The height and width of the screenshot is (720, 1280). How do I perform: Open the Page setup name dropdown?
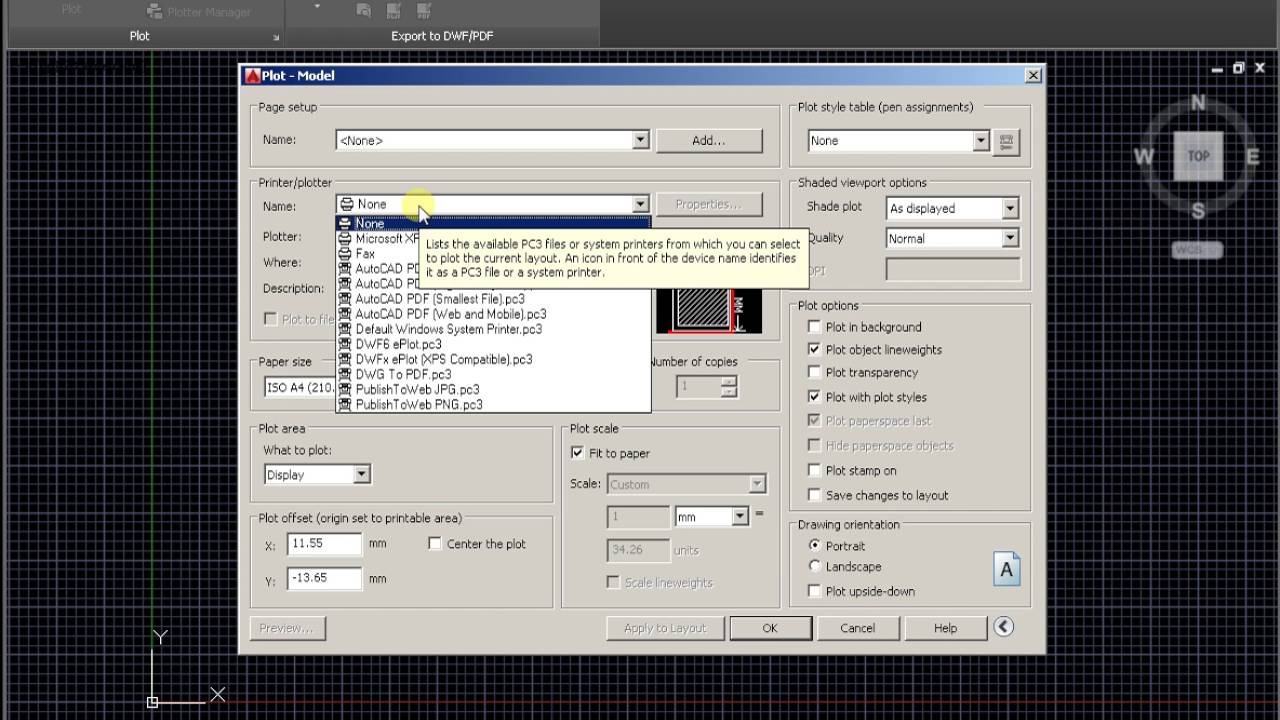(x=640, y=140)
